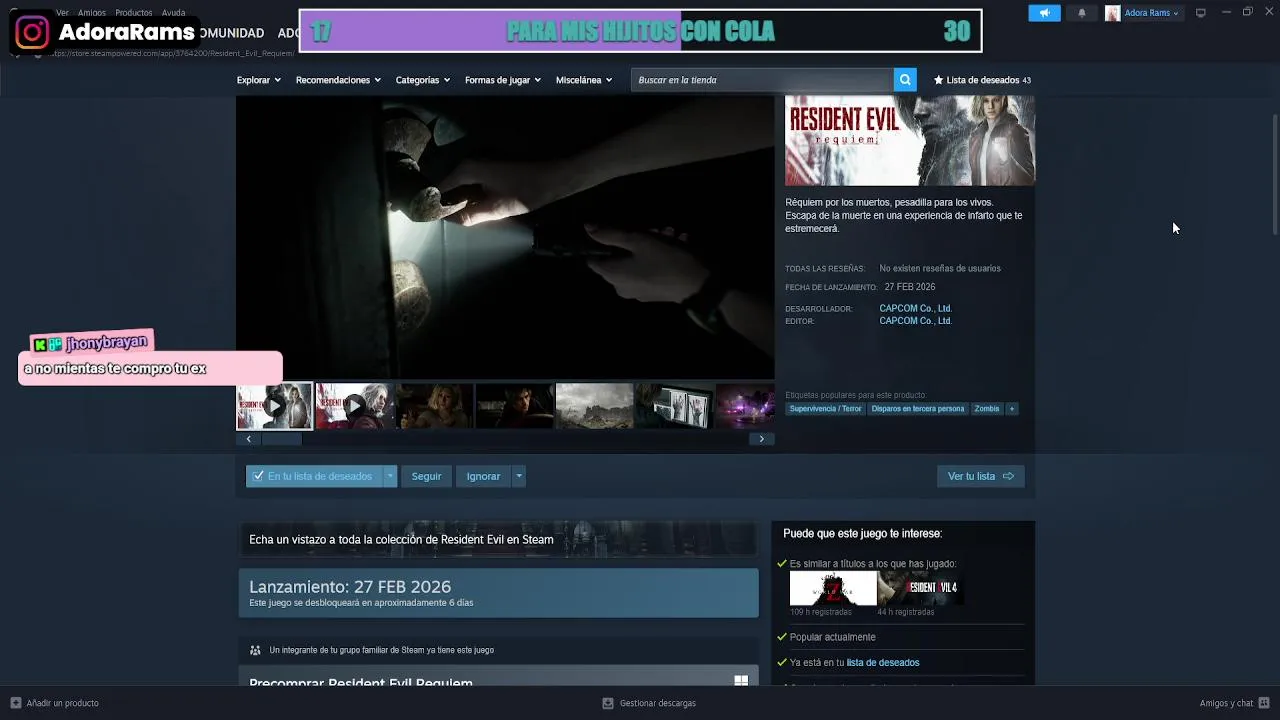Expand the Ignorar options arrow
This screenshot has height=720, width=1280.
tap(518, 476)
